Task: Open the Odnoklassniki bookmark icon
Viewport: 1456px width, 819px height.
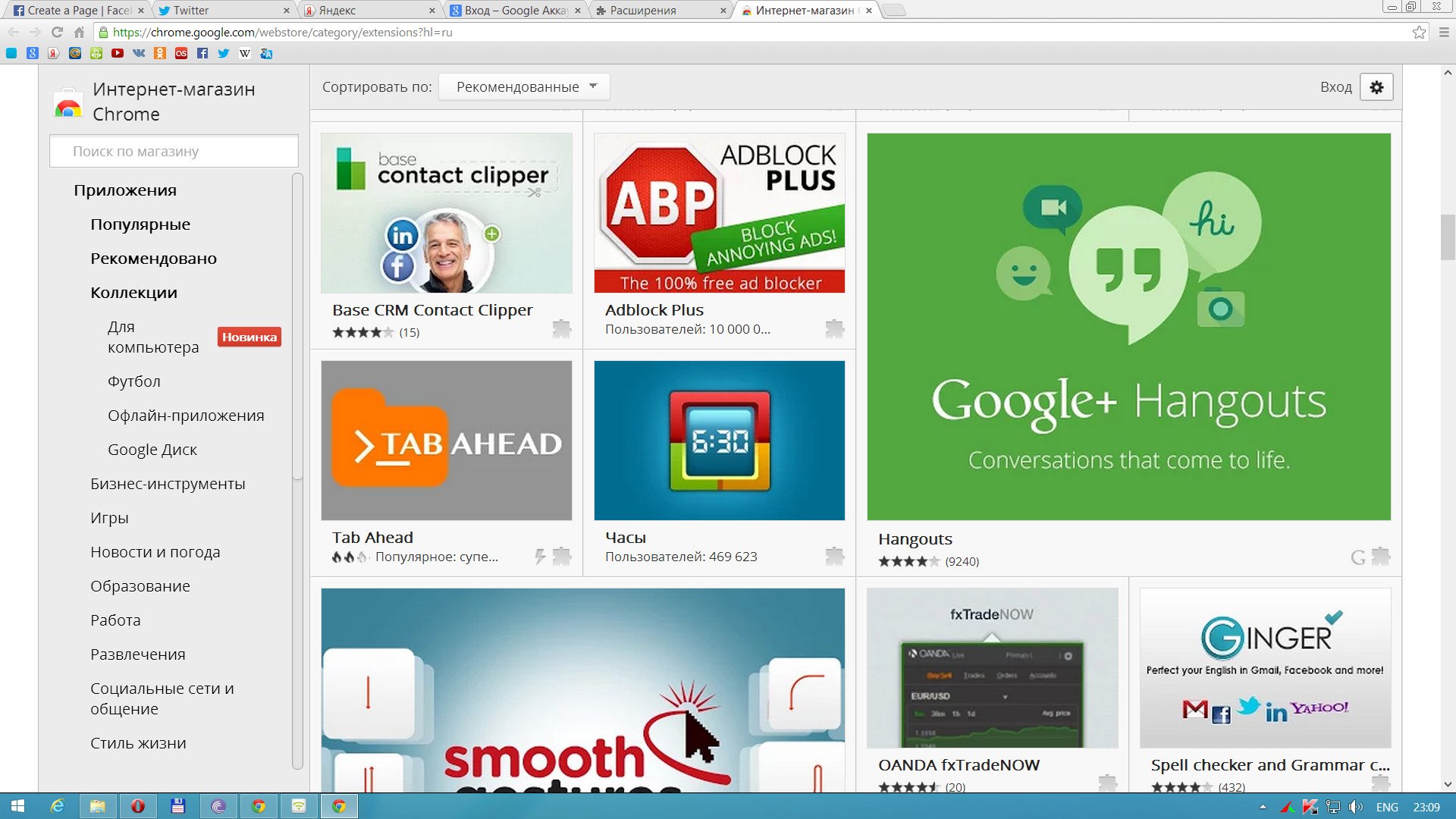Action: point(159,53)
